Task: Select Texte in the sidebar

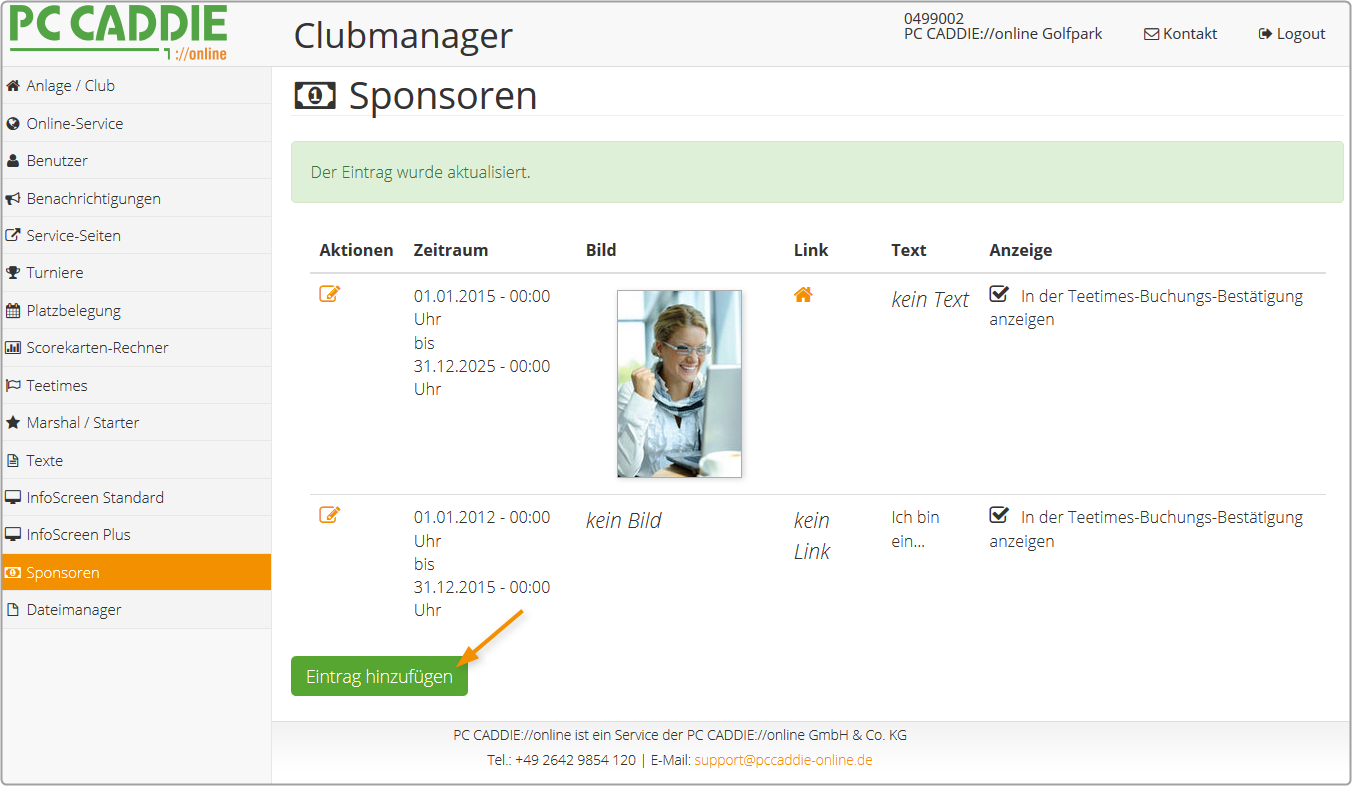Action: (x=136, y=461)
